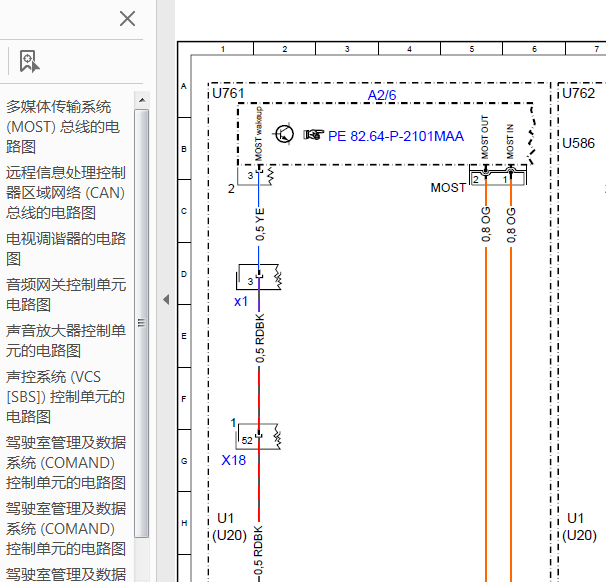Screen dimensions: 606x582
Task: Open bookmark 电视调谐器的电路图
Action: tap(66, 248)
